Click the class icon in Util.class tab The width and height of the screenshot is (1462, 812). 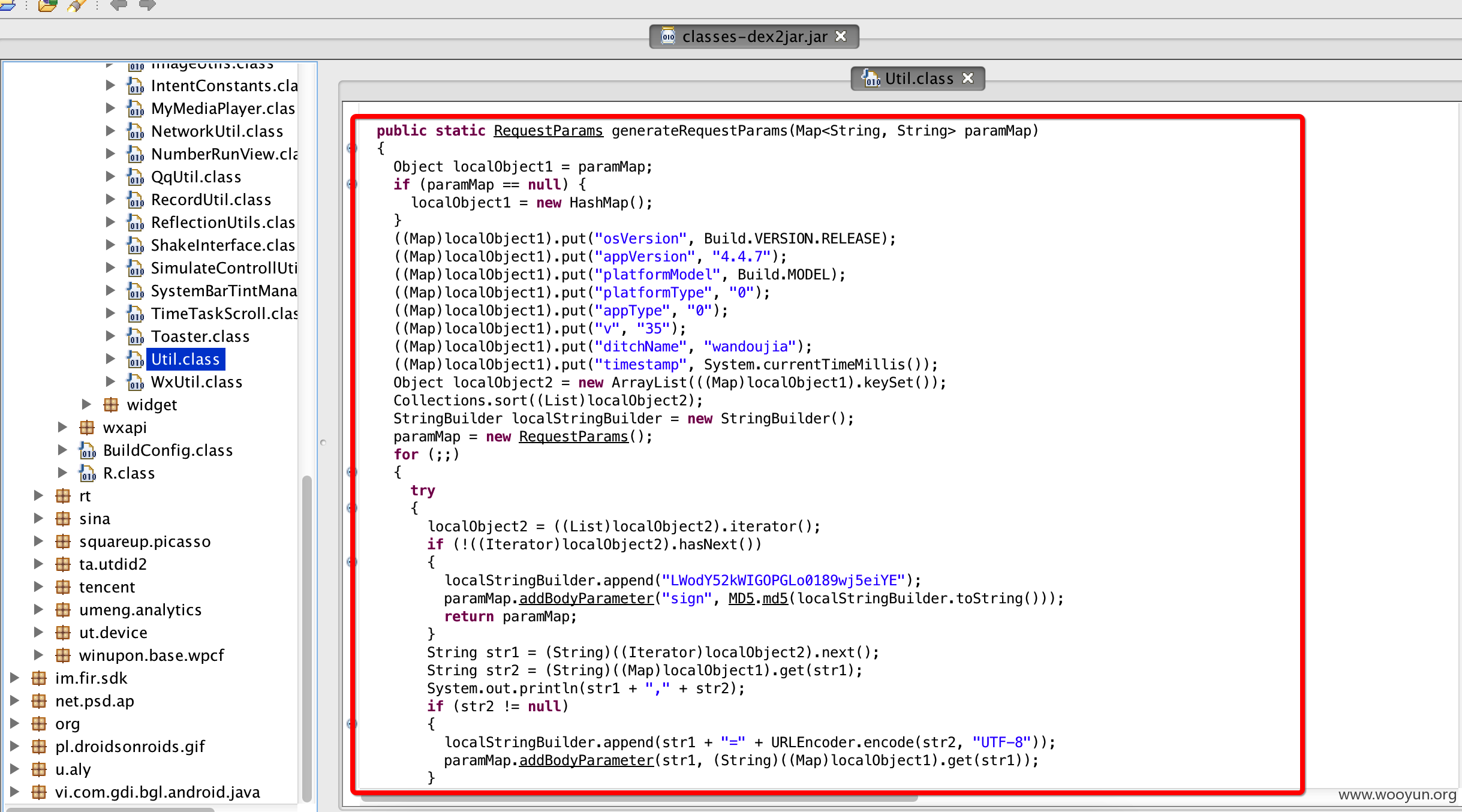[x=871, y=78]
